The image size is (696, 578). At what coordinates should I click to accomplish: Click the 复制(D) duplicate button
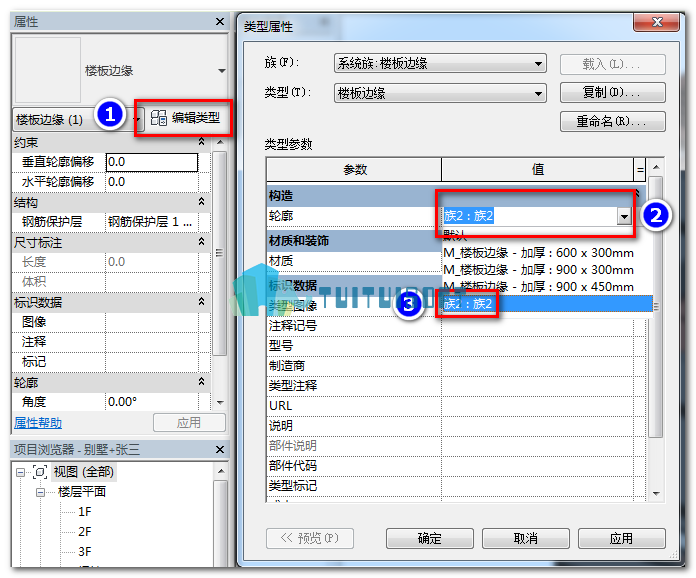click(613, 92)
